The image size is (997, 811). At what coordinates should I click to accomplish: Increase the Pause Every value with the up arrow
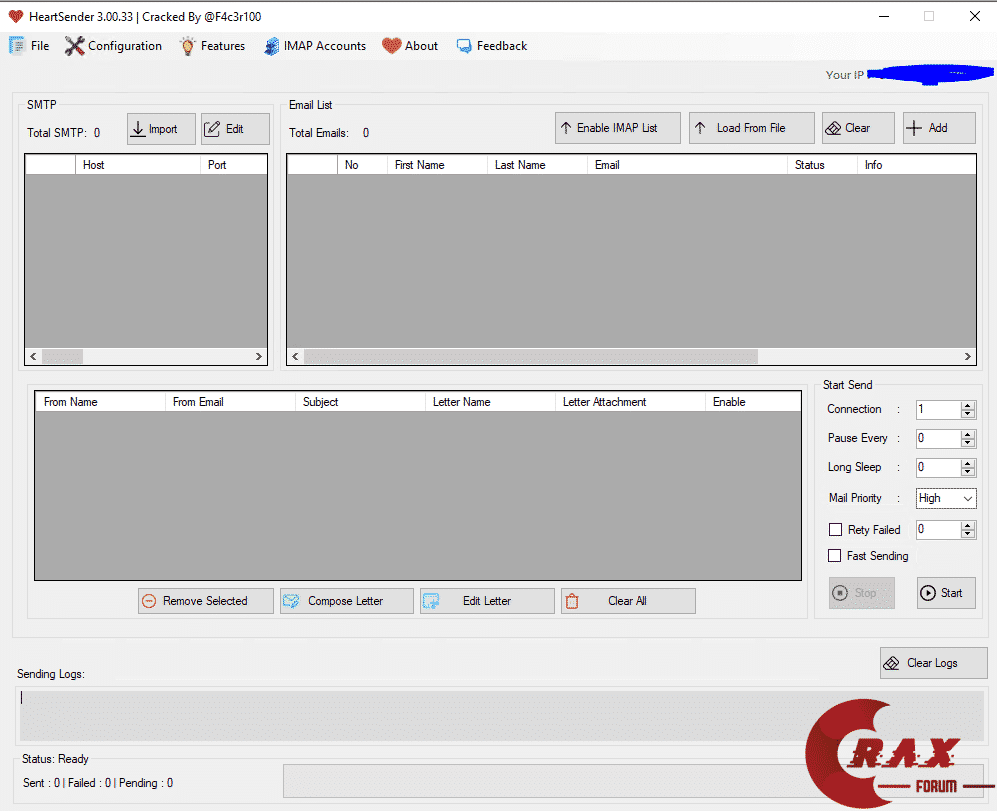968,434
